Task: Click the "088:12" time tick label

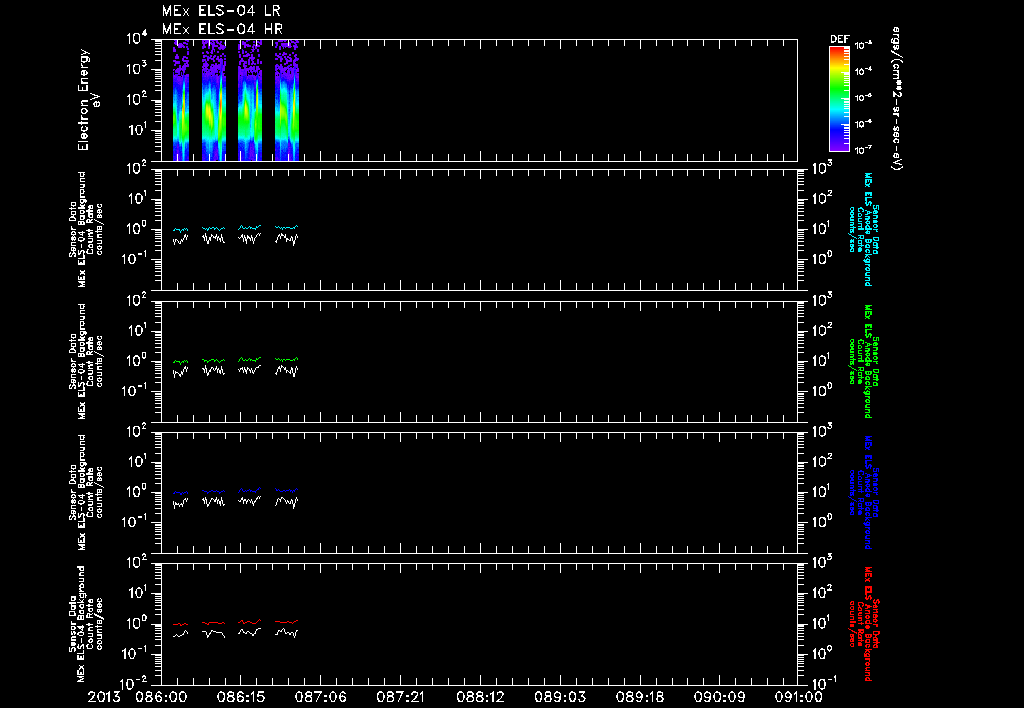Action: coord(479,697)
